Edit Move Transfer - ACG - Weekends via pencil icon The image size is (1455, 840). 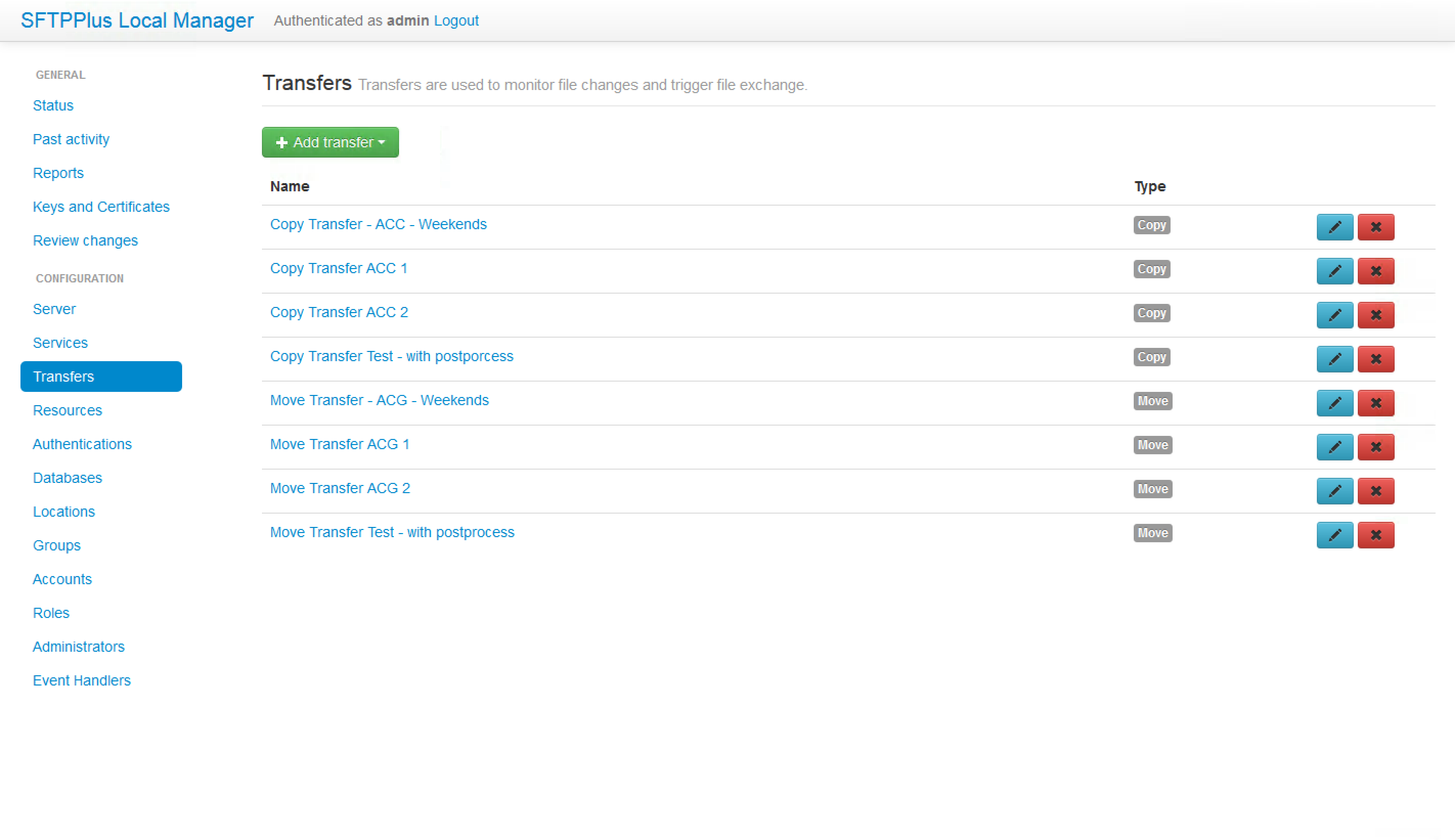tap(1334, 403)
